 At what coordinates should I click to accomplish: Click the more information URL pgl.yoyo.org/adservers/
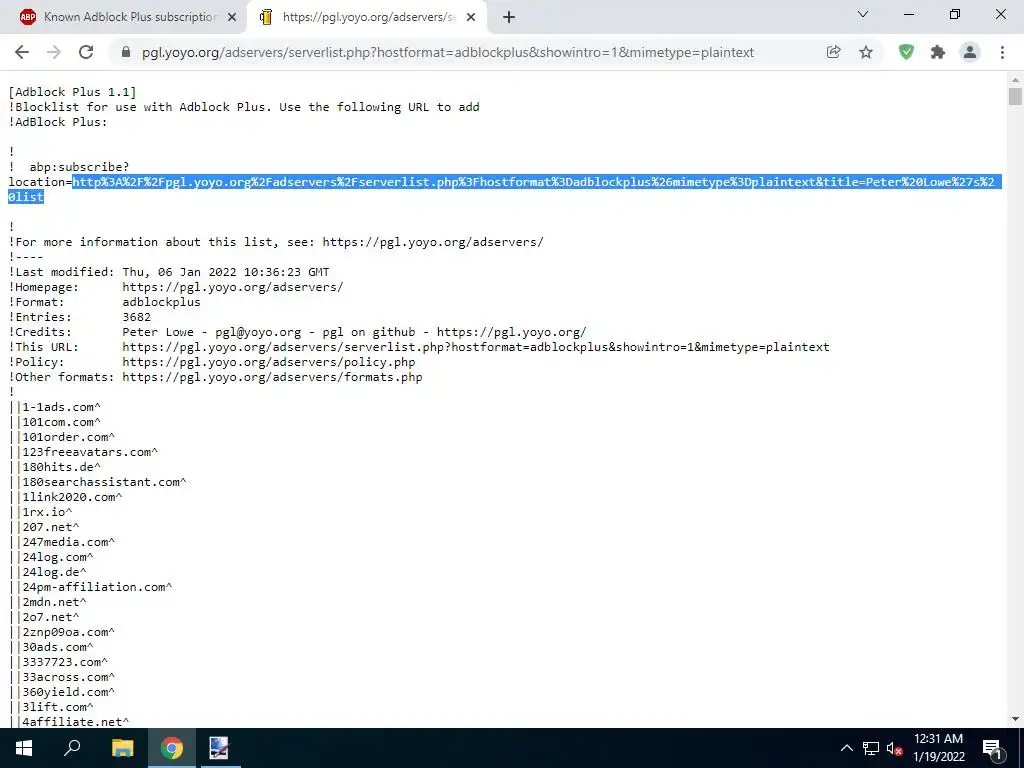[x=432, y=242]
